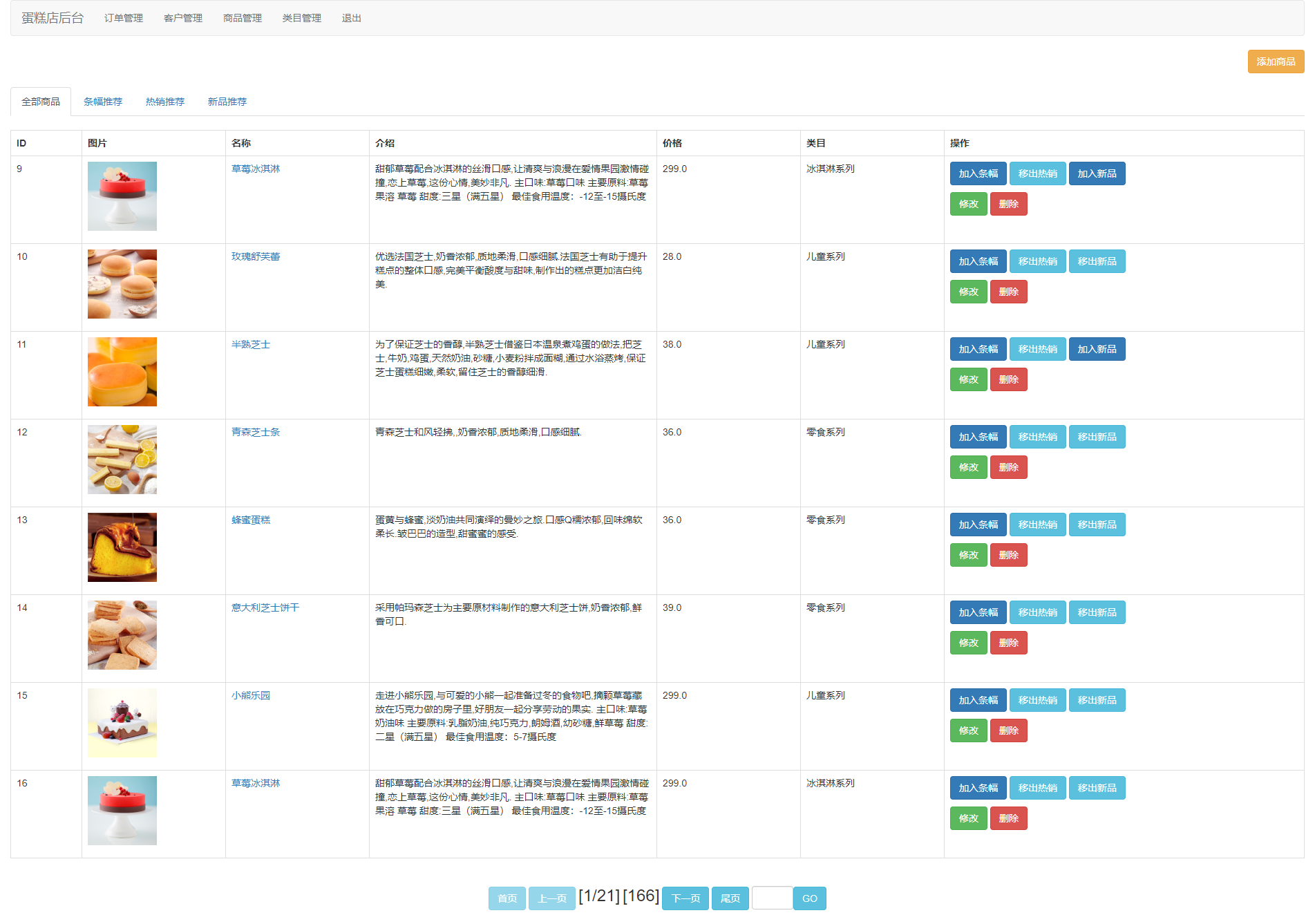Image resolution: width=1315 pixels, height=924 pixels.
Task: Open the 订单管理 menu
Action: [x=123, y=18]
